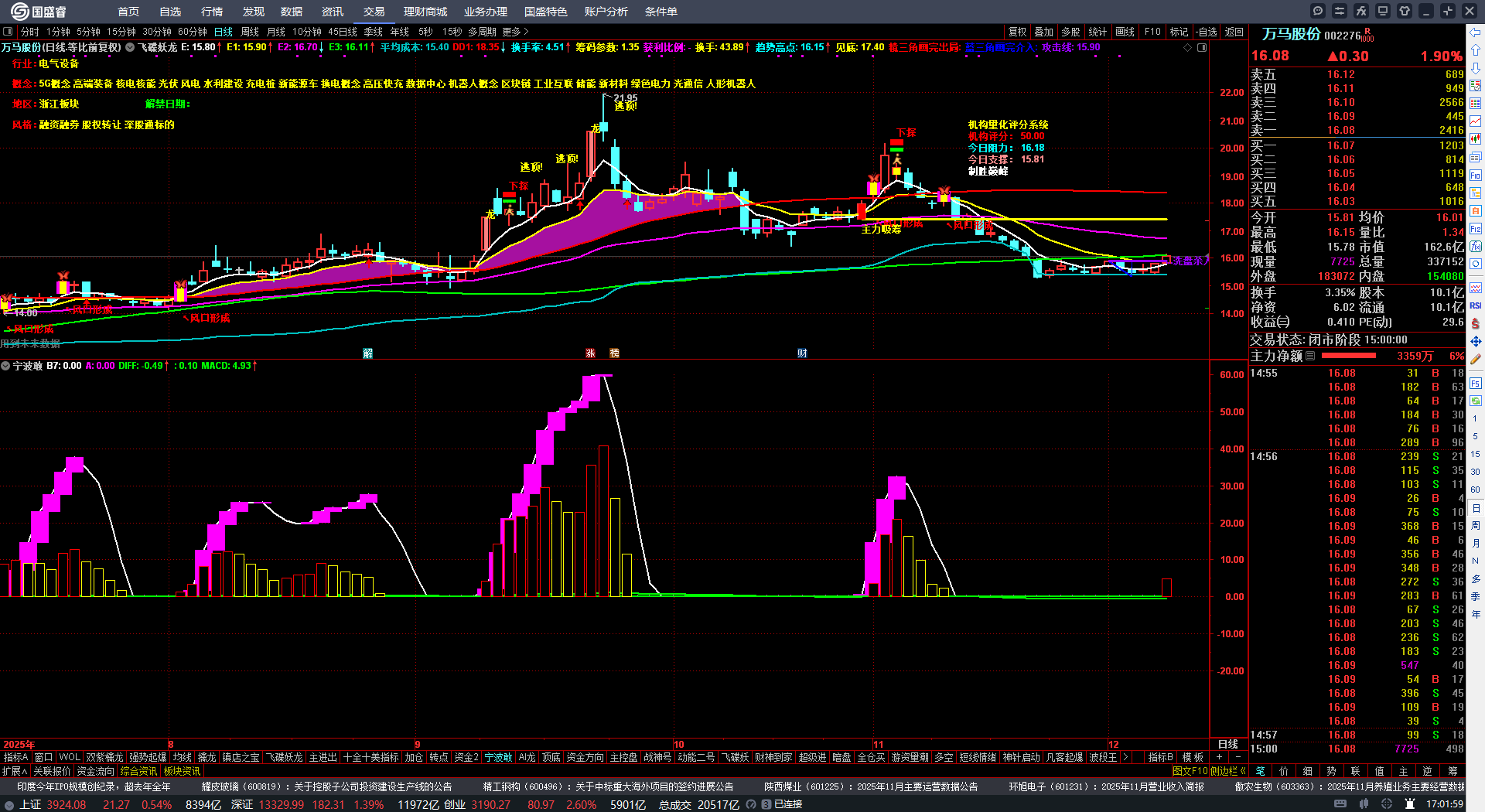This screenshot has width=1485, height=812.
Task: Click the Guosheng Rui logo icon
Action: coord(19,11)
